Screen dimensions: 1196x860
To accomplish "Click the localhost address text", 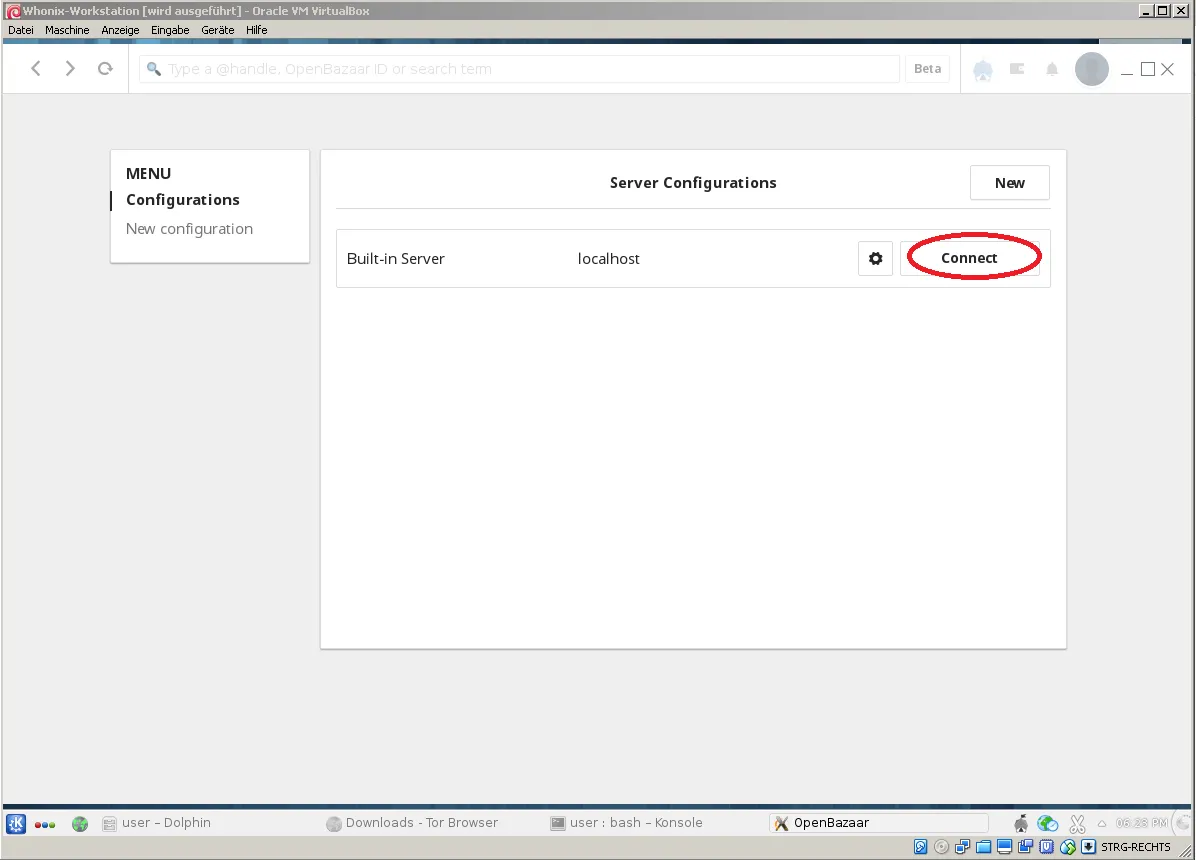I will (608, 259).
